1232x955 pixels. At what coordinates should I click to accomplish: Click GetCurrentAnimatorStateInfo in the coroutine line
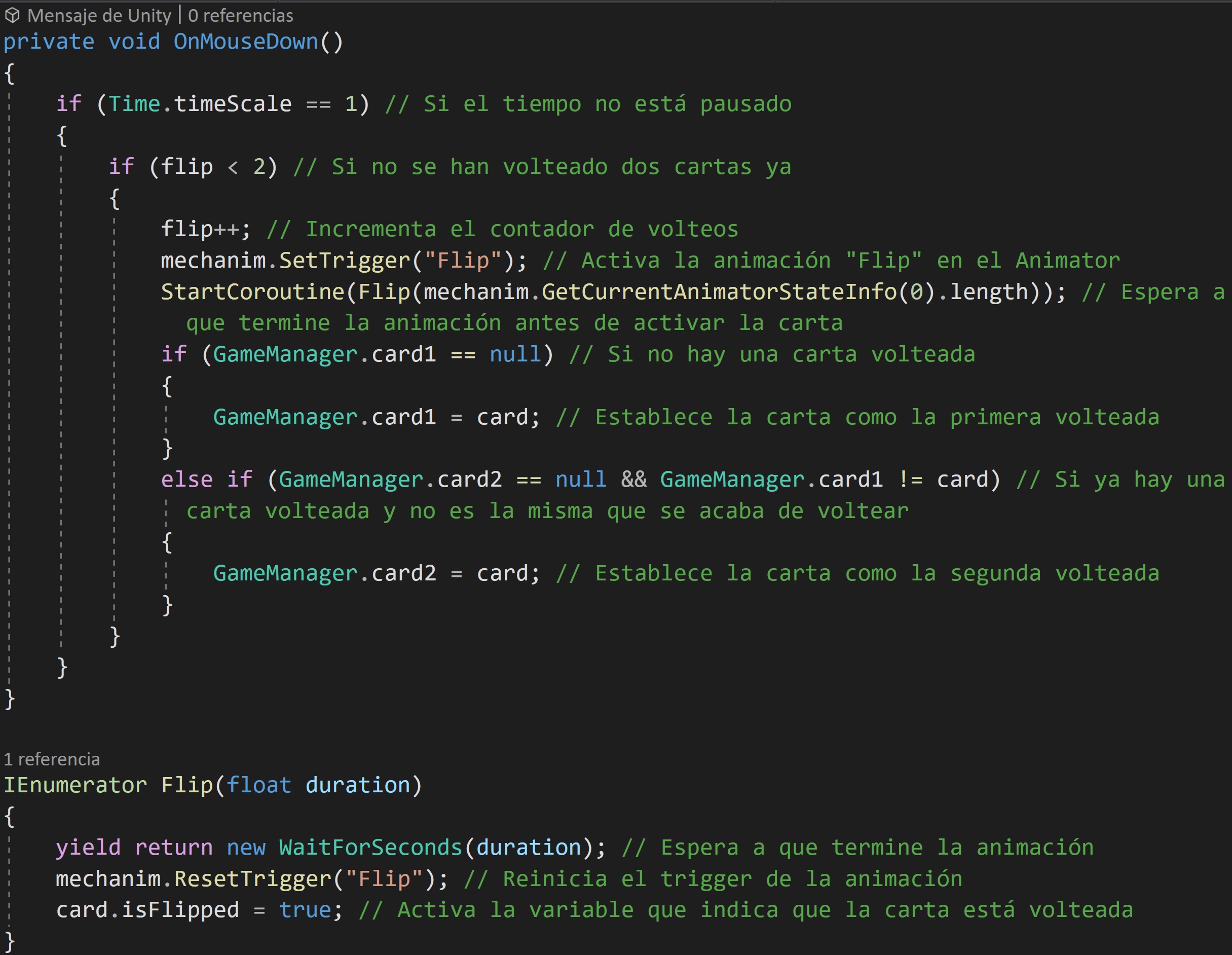(719, 292)
